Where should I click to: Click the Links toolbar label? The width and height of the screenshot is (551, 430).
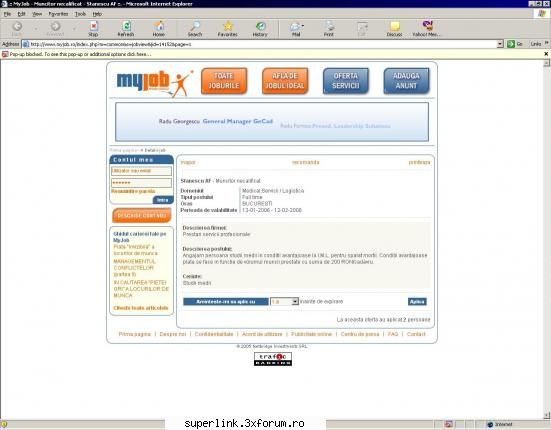[536, 44]
